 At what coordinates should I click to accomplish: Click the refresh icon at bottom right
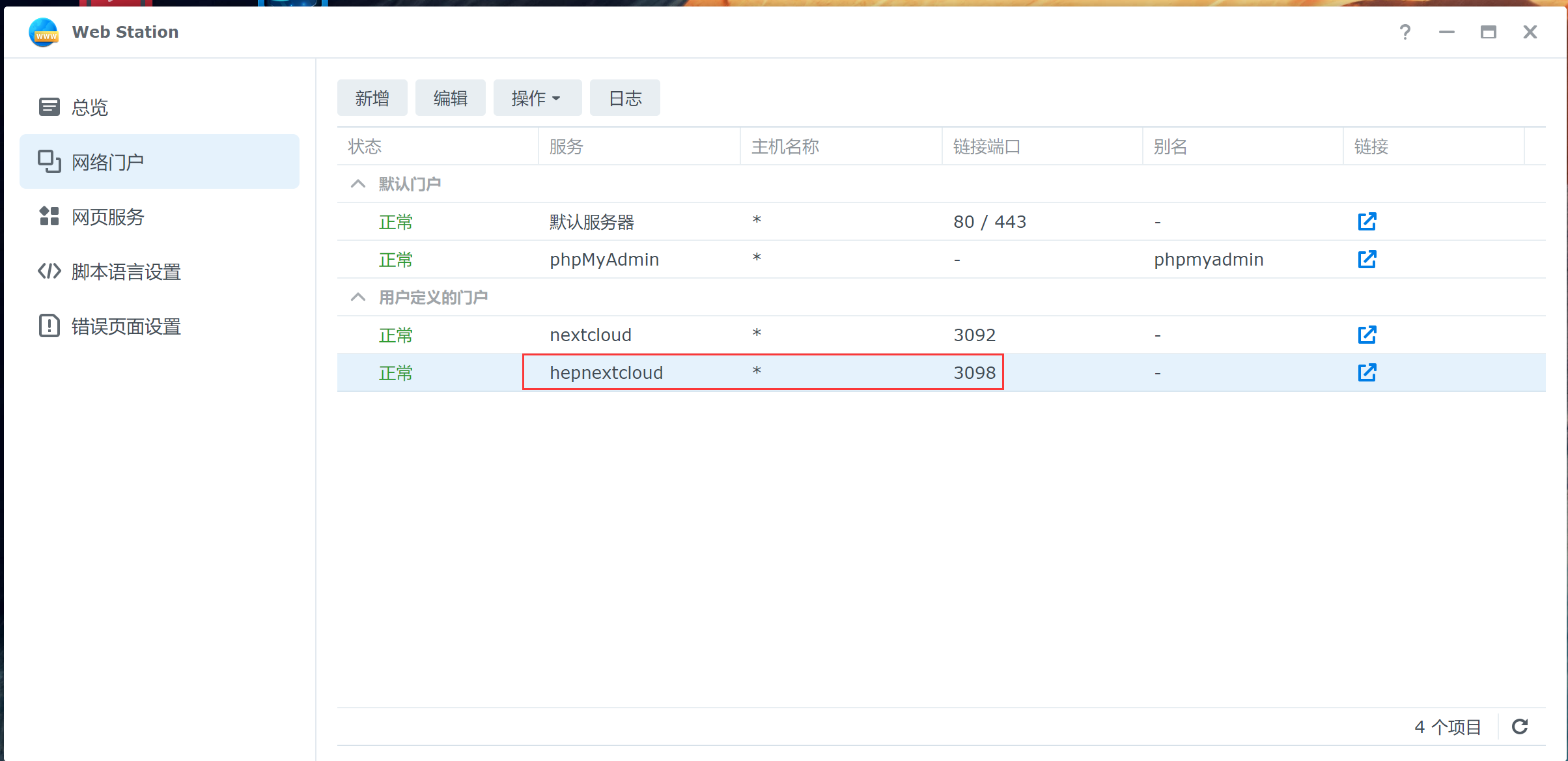click(1519, 726)
